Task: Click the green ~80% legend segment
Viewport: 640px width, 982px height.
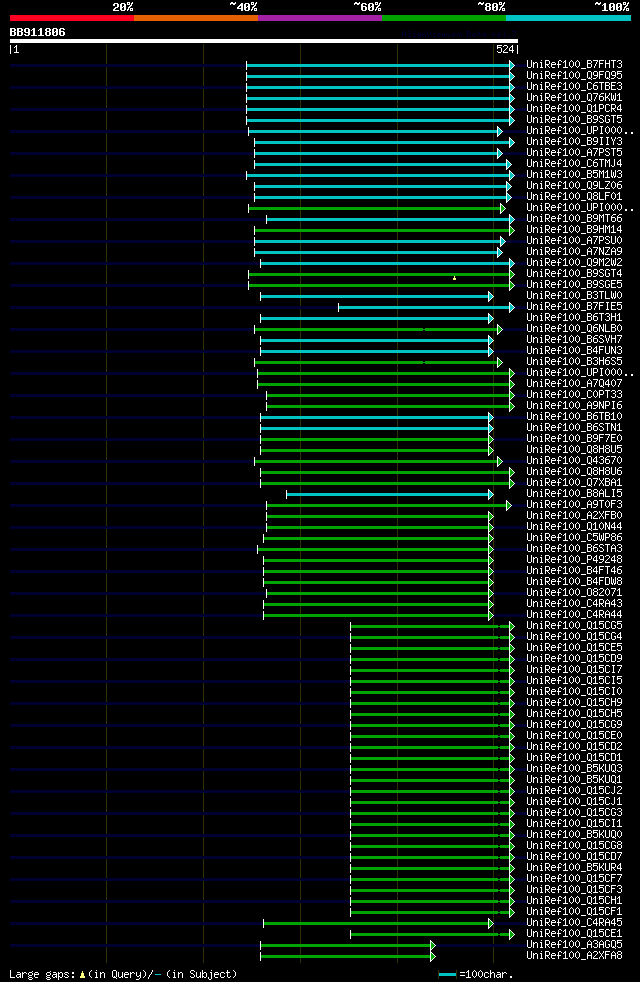Action: (x=444, y=18)
